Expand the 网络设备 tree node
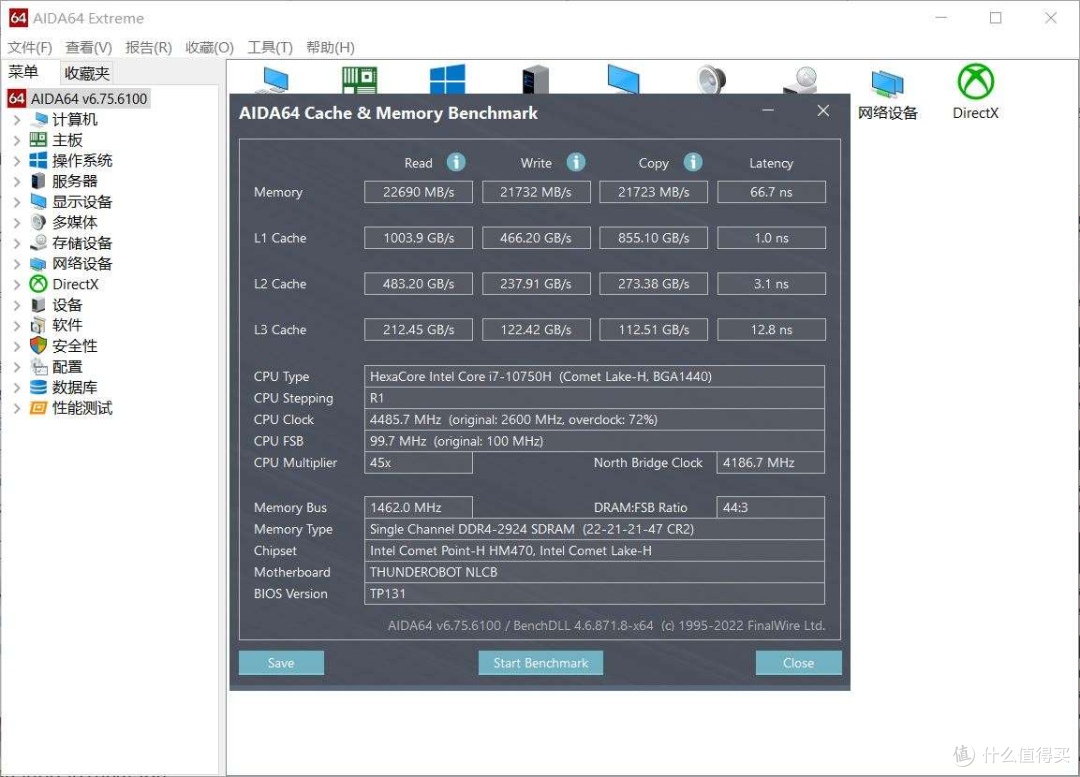 pos(17,263)
